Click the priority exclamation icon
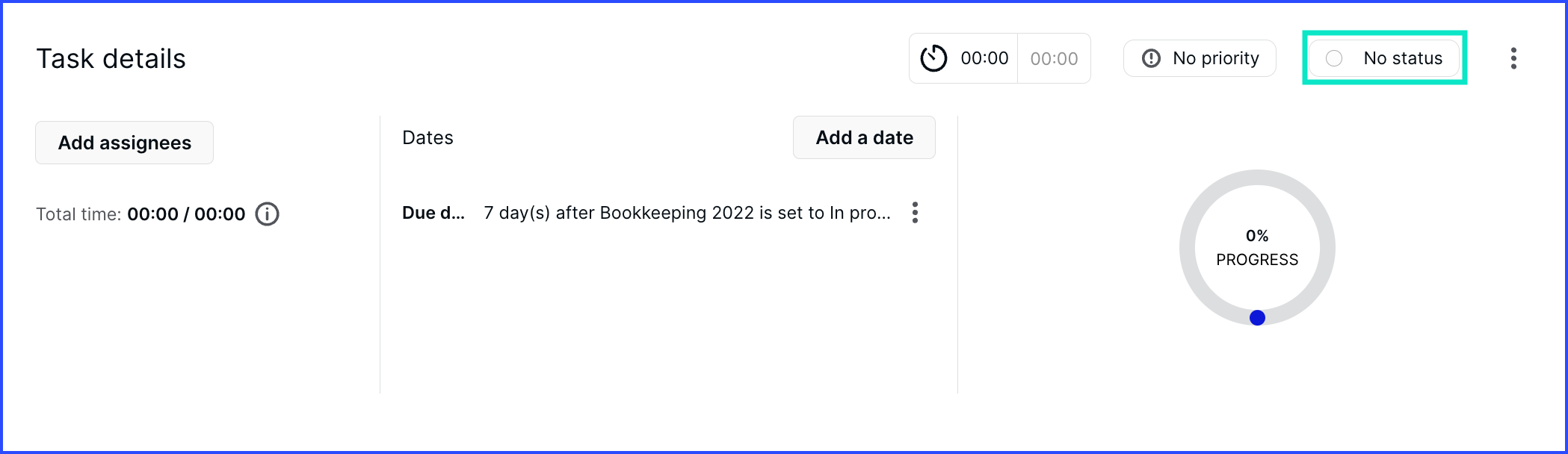Screen dimensions: 1568x454 [x=1152, y=58]
